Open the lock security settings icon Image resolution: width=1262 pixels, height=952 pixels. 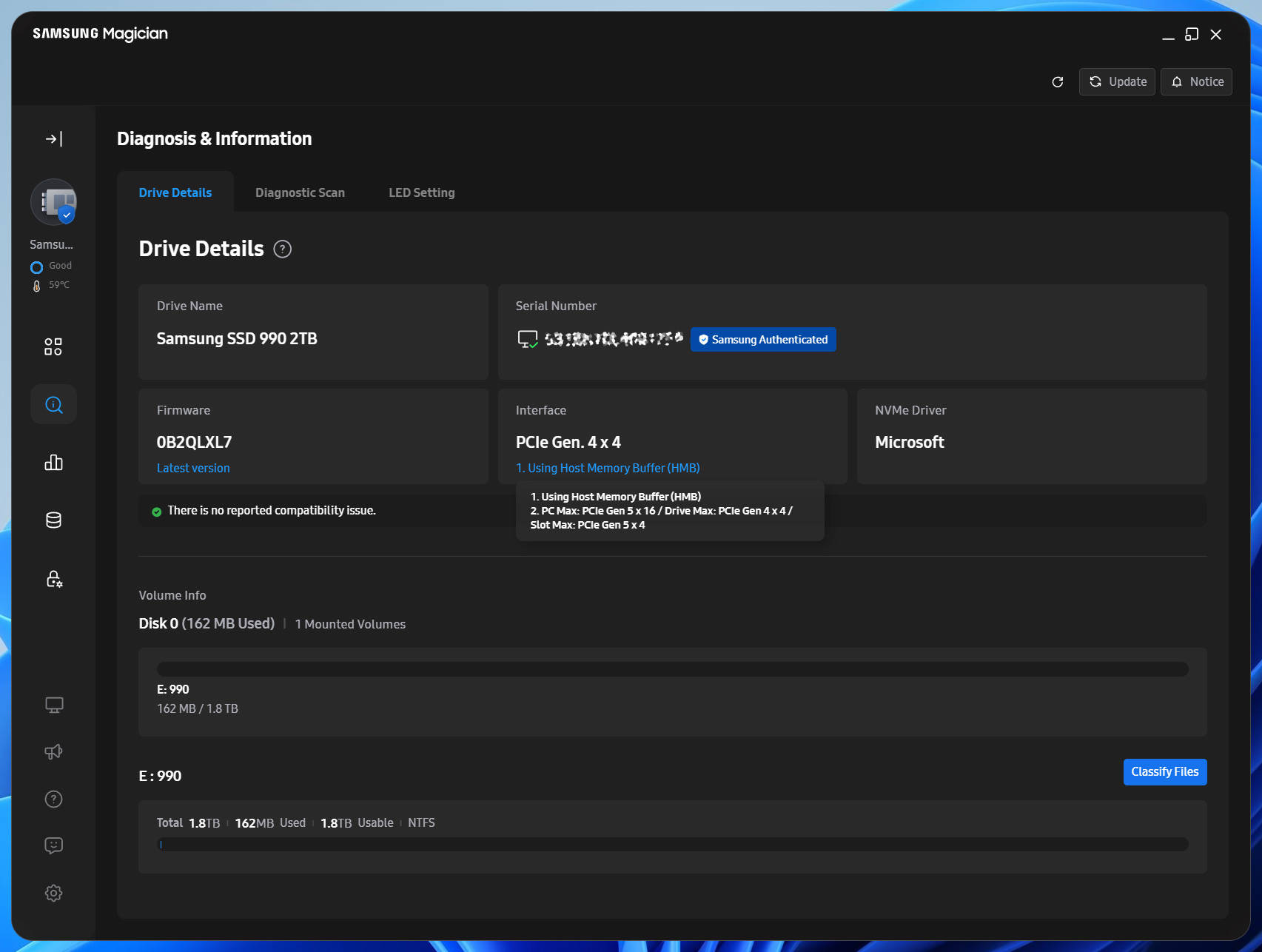[53, 578]
